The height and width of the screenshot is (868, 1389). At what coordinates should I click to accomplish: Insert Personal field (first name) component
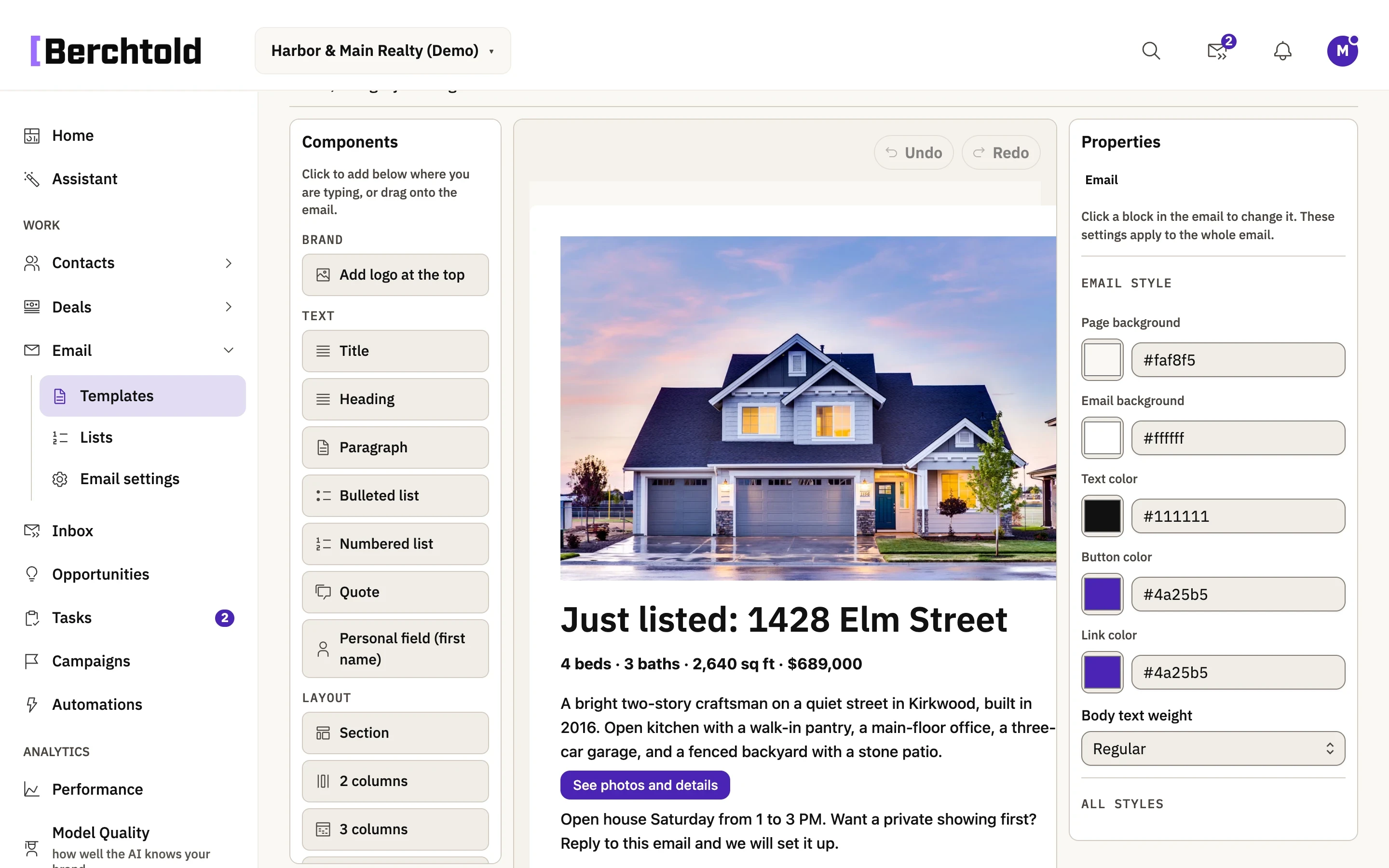pos(395,649)
